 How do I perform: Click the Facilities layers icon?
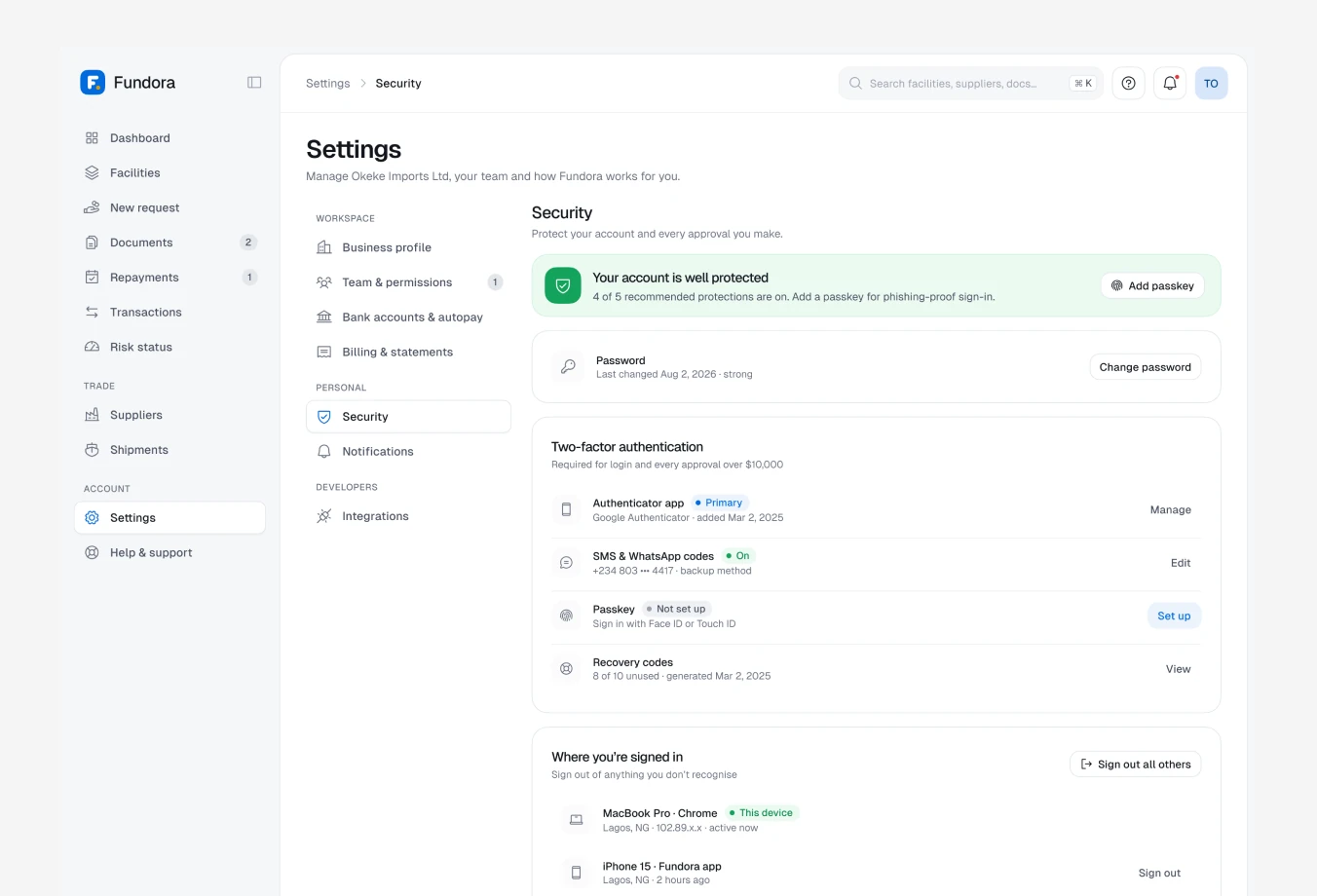coord(92,173)
